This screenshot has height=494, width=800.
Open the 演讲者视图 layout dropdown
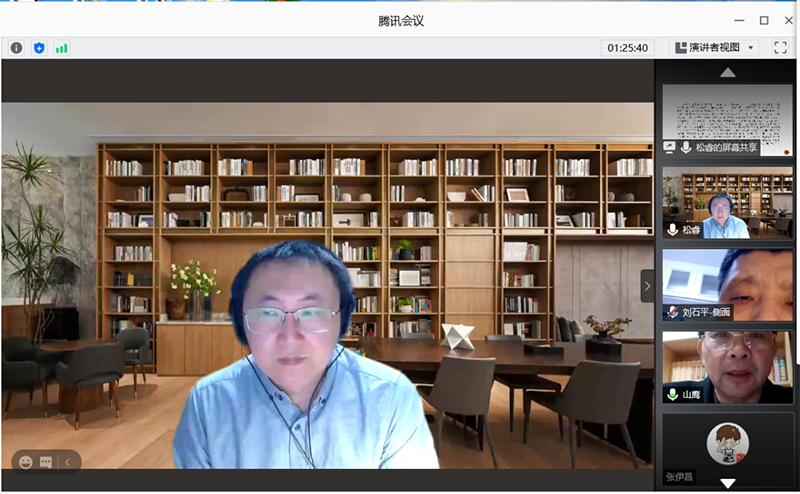click(x=714, y=47)
